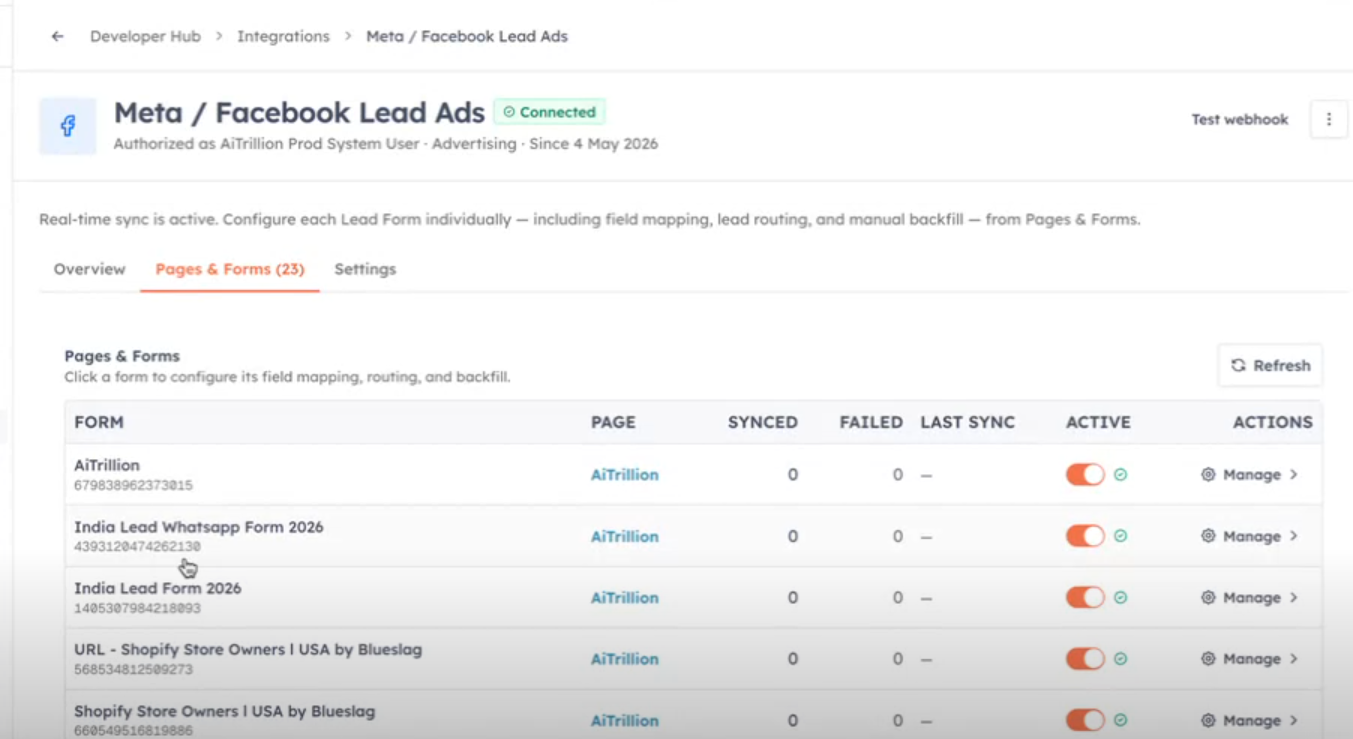Select the Pages & Forms (23) tab
Image resolution: width=1353 pixels, height=739 pixels.
[x=230, y=269]
